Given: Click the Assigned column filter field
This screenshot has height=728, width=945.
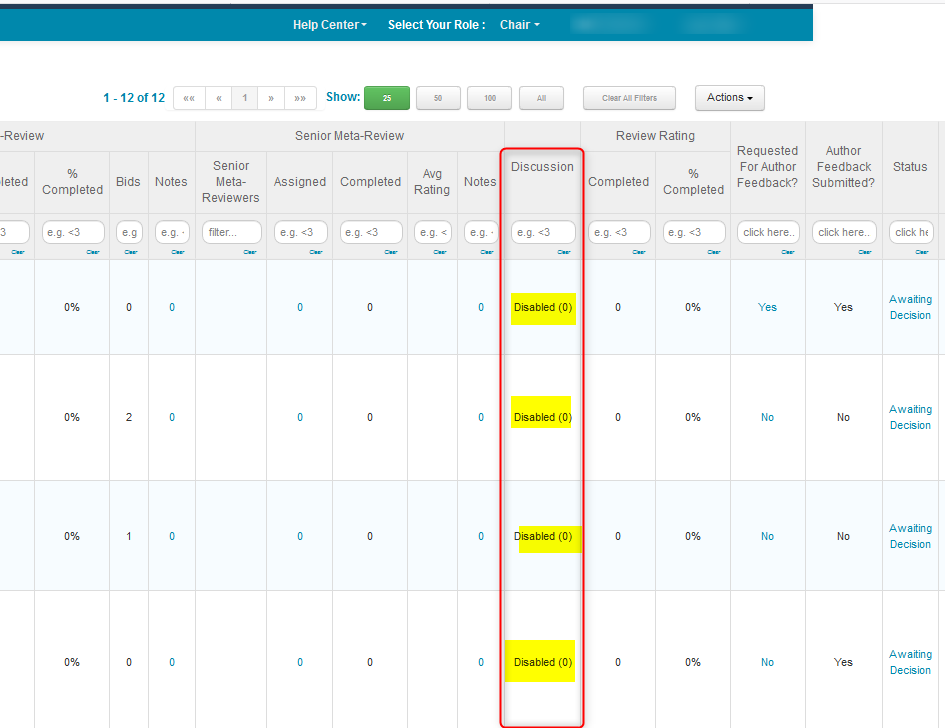Looking at the screenshot, I should 300,232.
